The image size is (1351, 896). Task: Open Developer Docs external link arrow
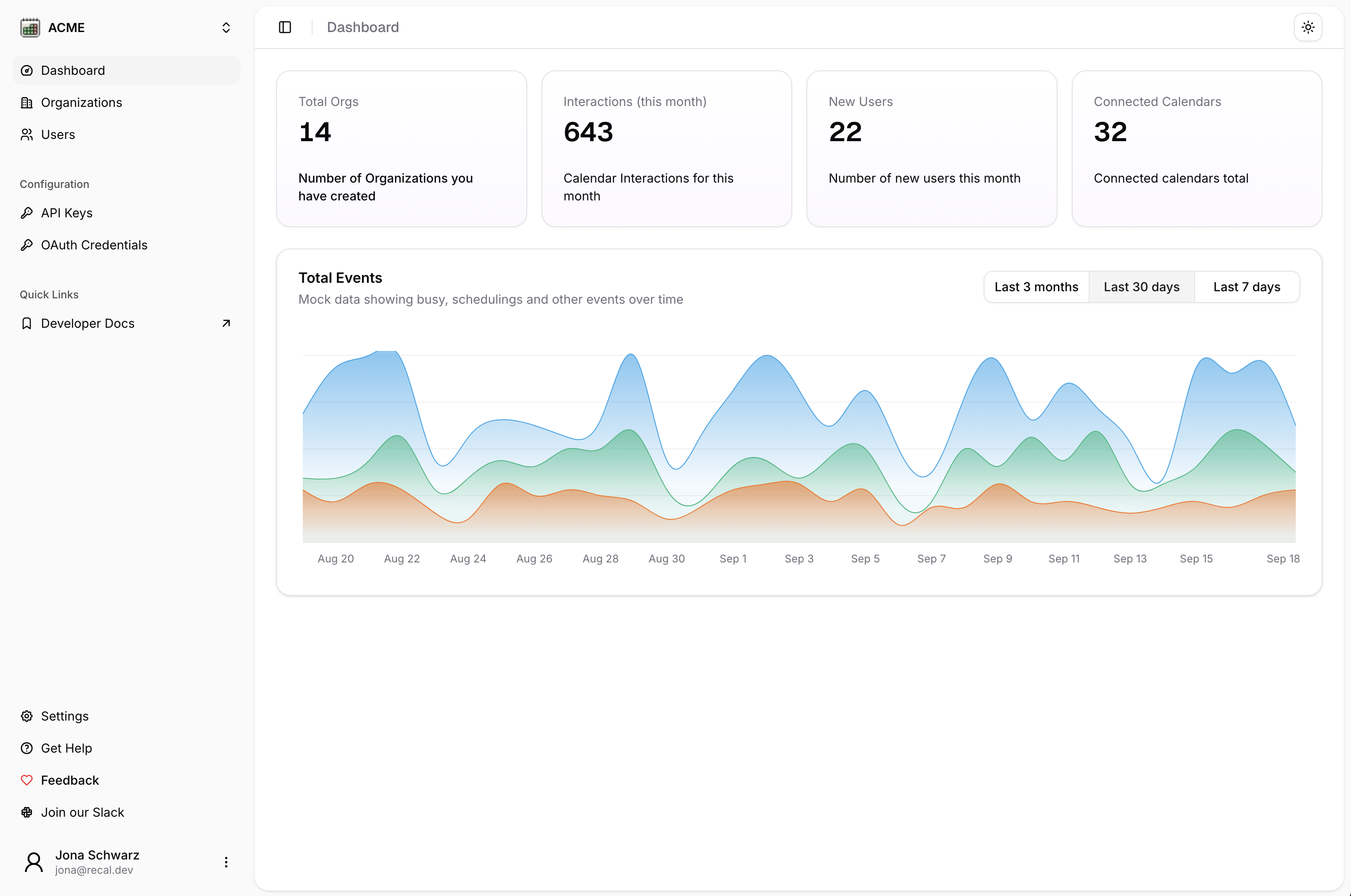pyautogui.click(x=226, y=323)
